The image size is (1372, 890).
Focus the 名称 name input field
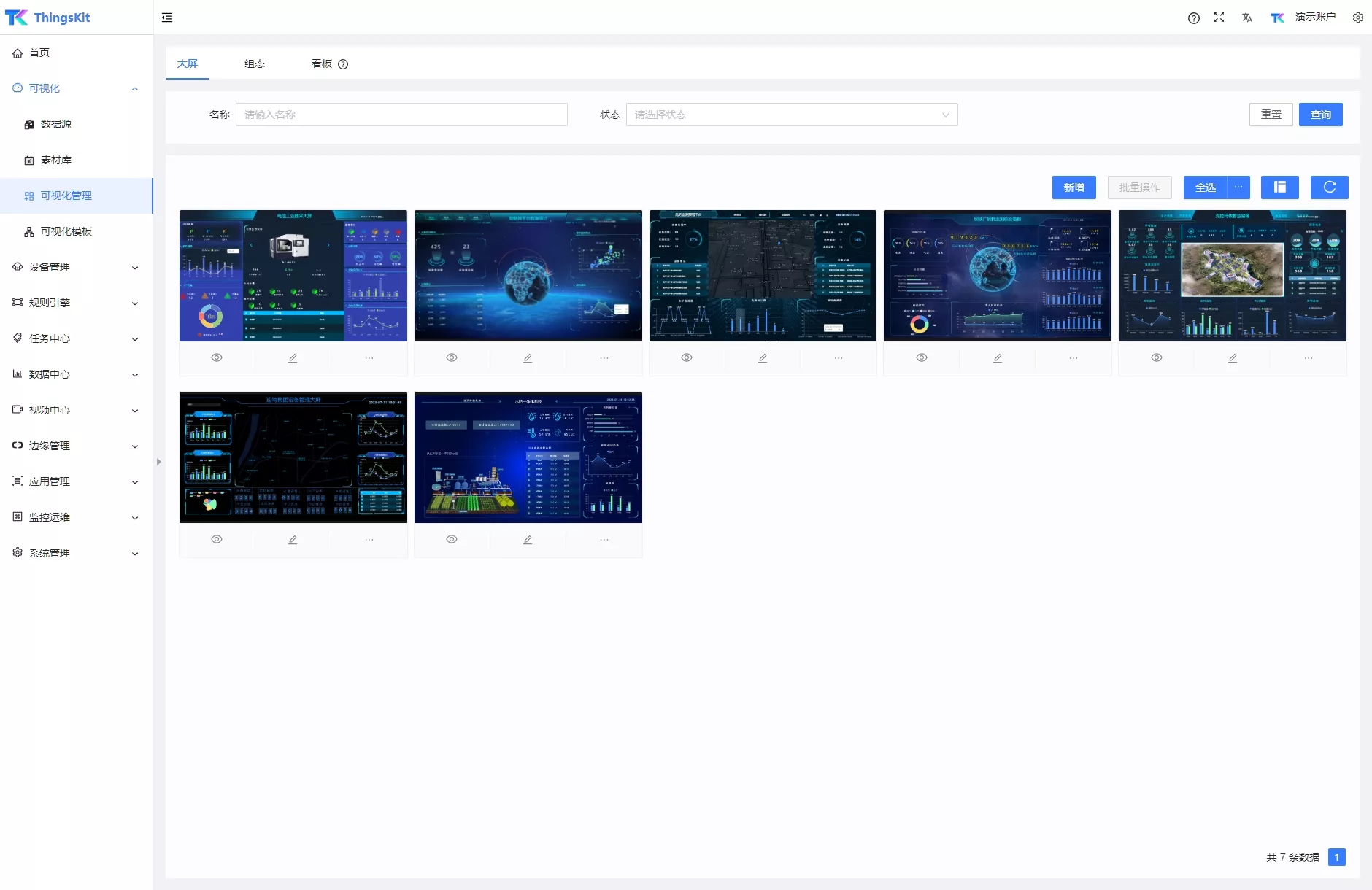coord(401,115)
